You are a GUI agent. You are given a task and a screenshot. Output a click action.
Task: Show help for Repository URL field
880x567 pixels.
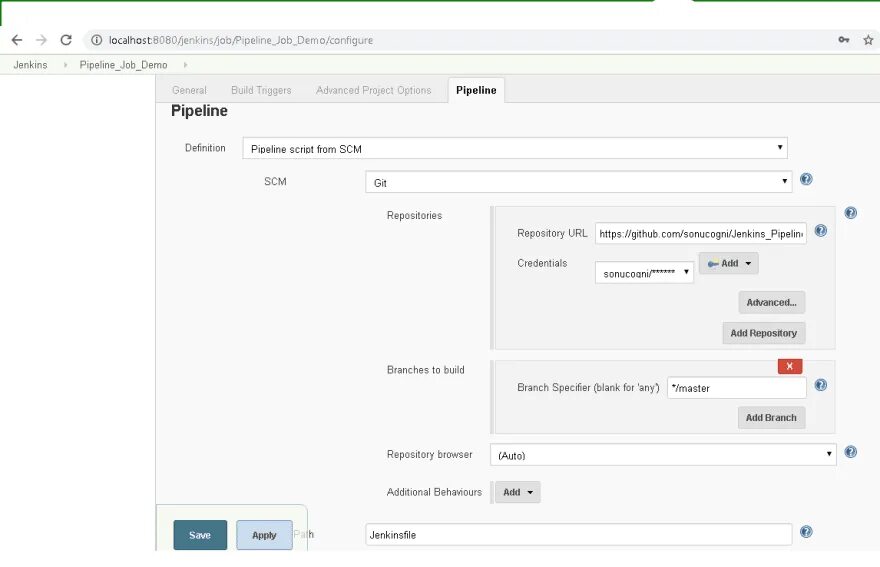(820, 231)
